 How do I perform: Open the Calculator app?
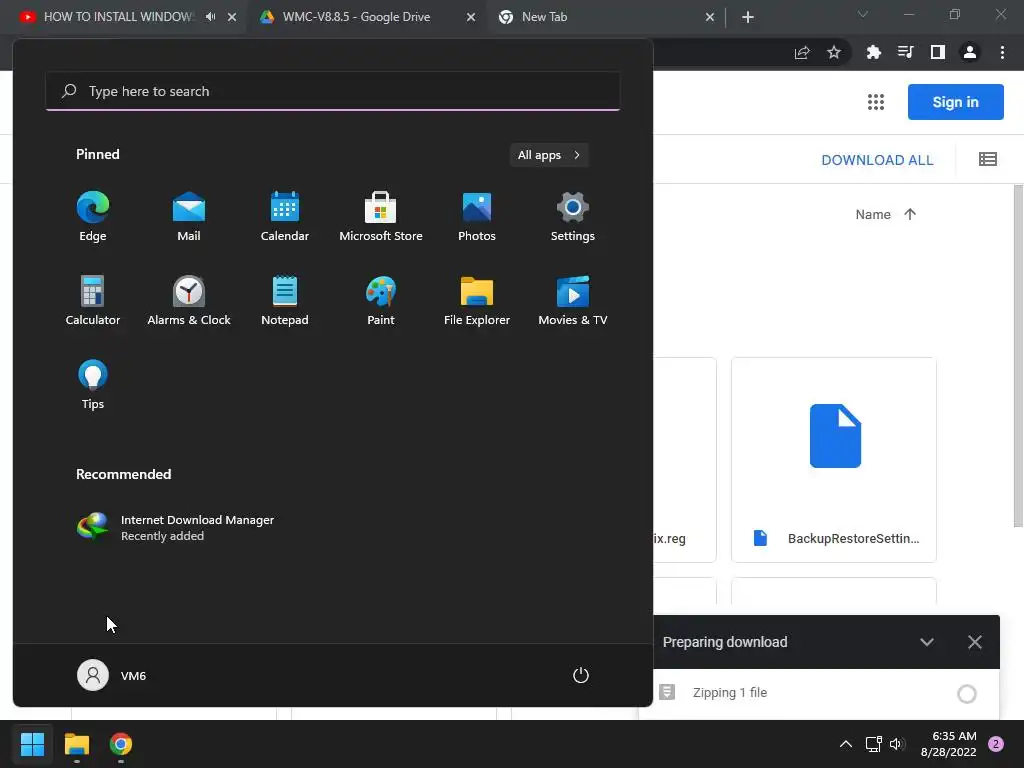93,300
